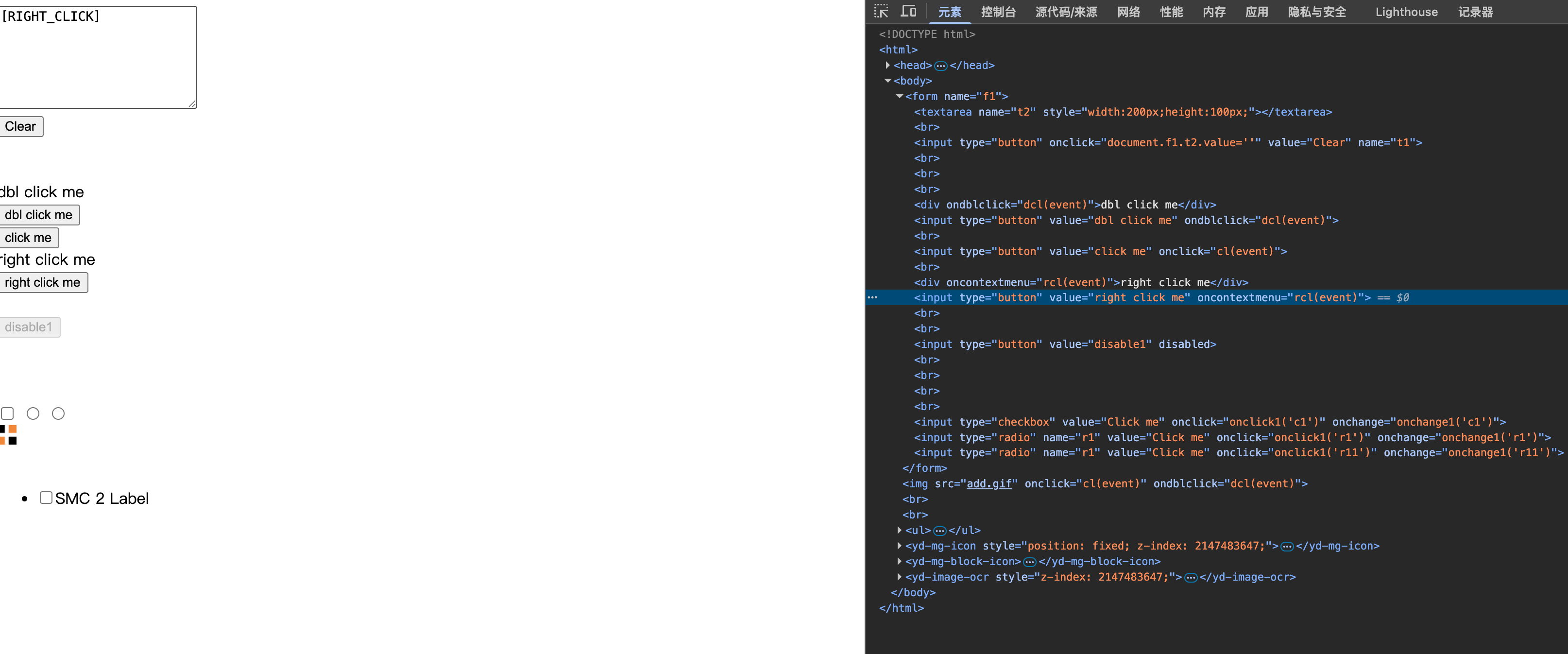Switch to the 控制台 tab
Image resolution: width=1568 pixels, height=654 pixels.
[998, 12]
